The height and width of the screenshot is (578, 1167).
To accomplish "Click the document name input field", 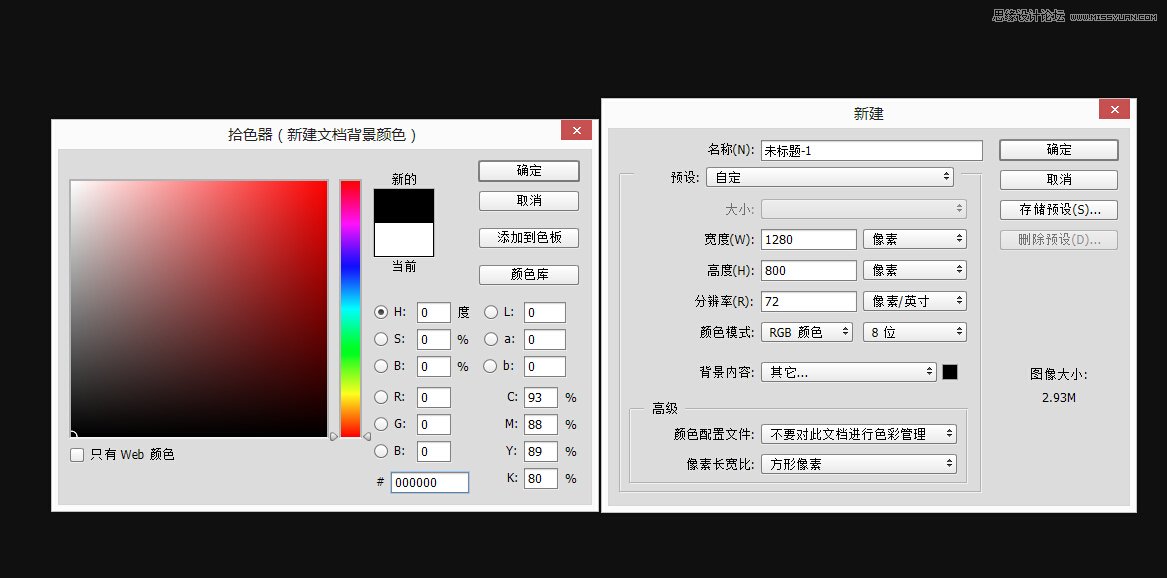I will click(x=871, y=150).
